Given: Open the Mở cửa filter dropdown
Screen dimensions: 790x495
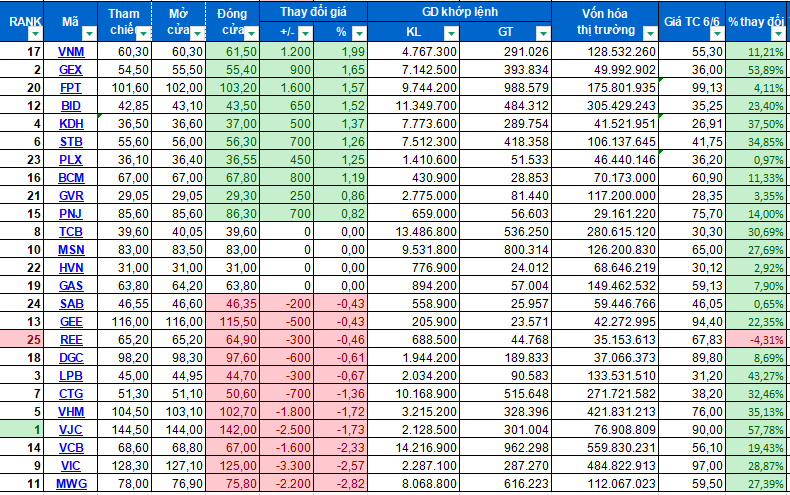Looking at the screenshot, I should [198, 34].
